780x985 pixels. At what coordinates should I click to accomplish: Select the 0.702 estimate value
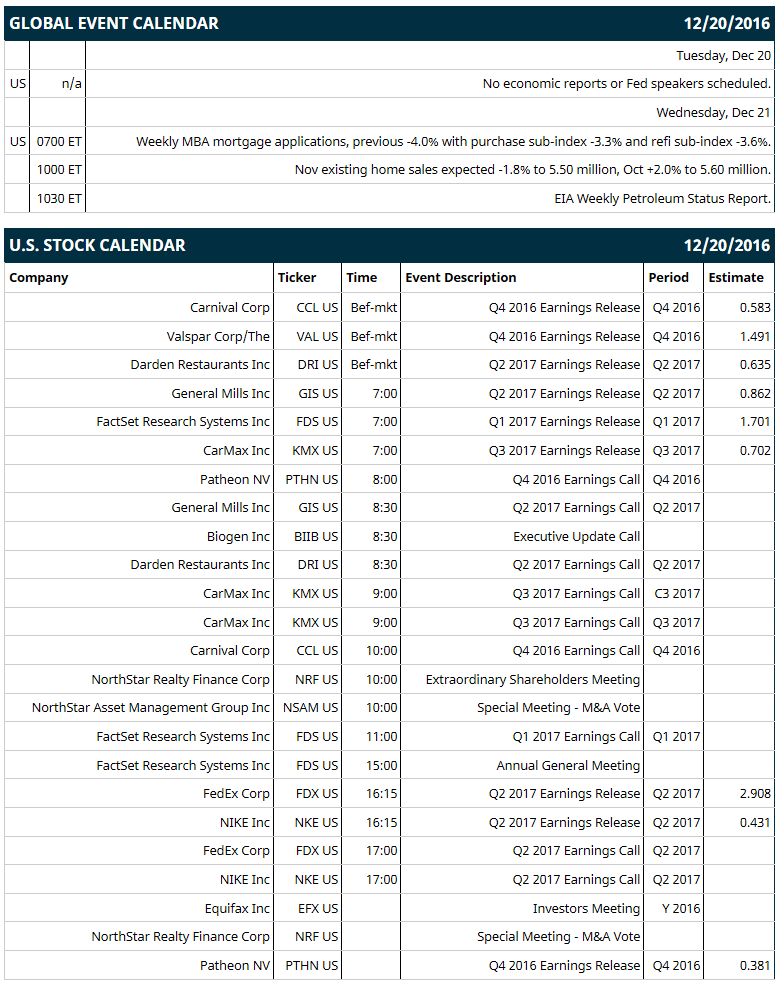(755, 450)
